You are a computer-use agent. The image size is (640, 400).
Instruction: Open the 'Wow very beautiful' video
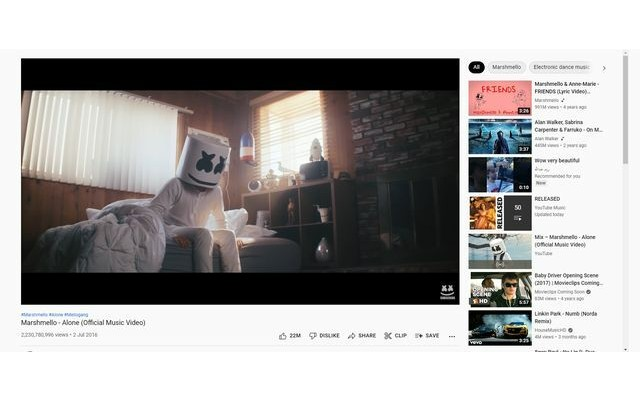coord(500,174)
